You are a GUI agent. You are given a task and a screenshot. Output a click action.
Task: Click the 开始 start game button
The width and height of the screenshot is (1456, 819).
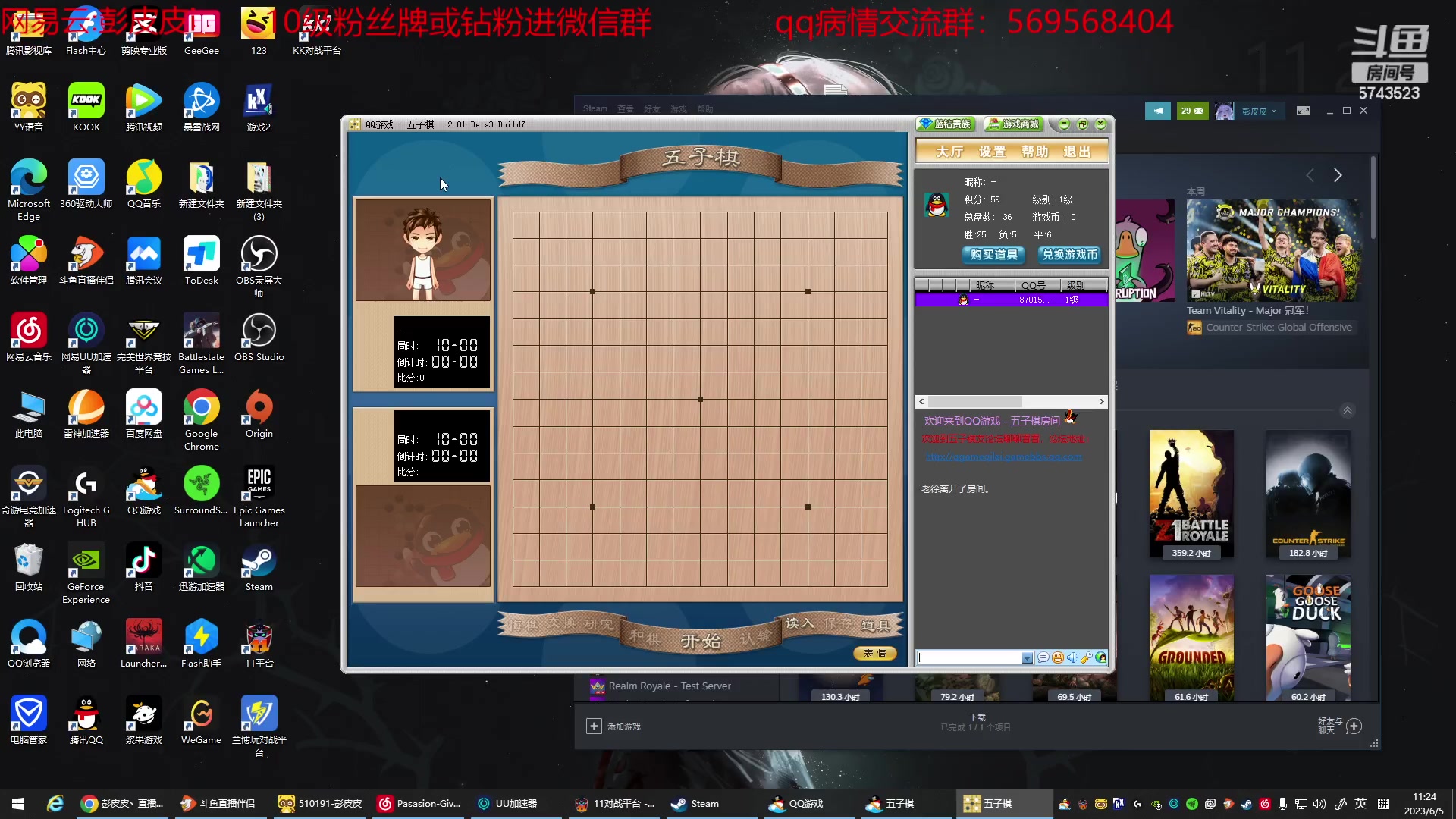(x=701, y=642)
